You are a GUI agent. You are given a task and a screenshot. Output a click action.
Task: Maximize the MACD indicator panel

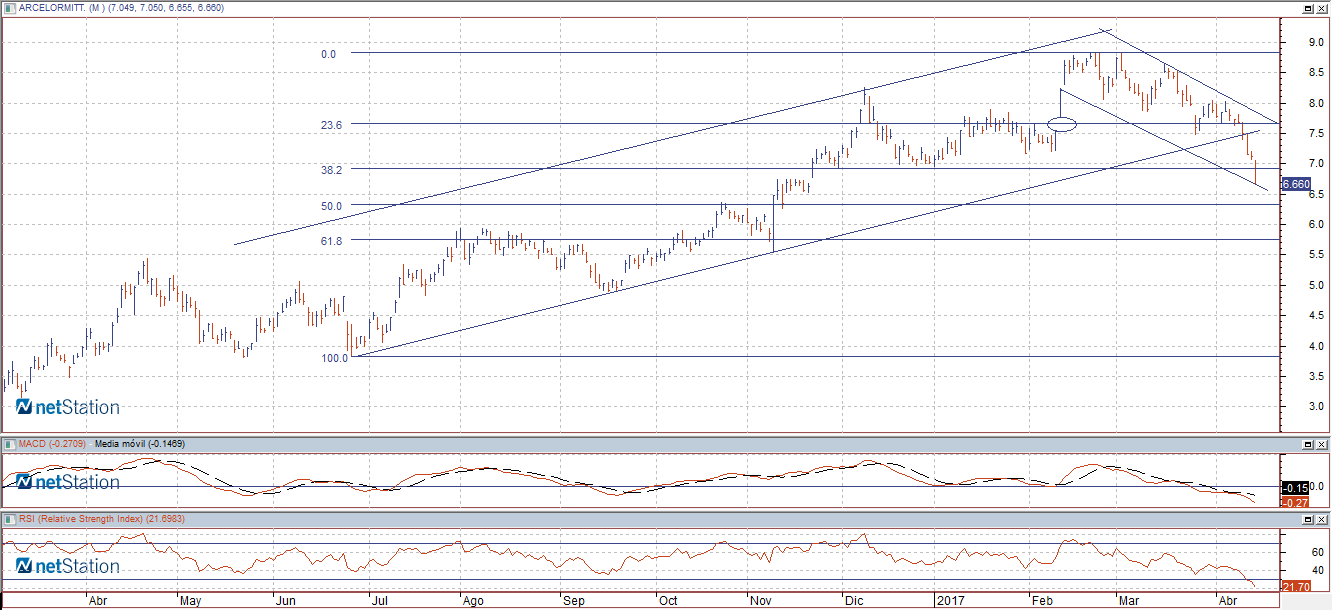point(1307,443)
